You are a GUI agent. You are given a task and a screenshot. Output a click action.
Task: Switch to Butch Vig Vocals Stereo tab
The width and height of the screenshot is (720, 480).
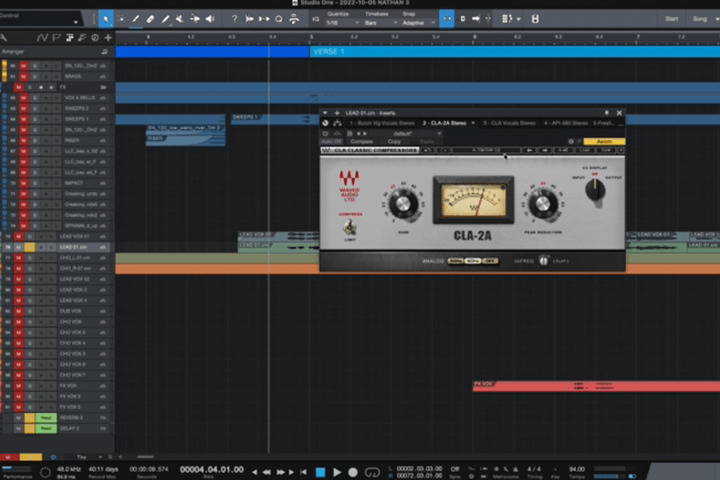[x=382, y=123]
